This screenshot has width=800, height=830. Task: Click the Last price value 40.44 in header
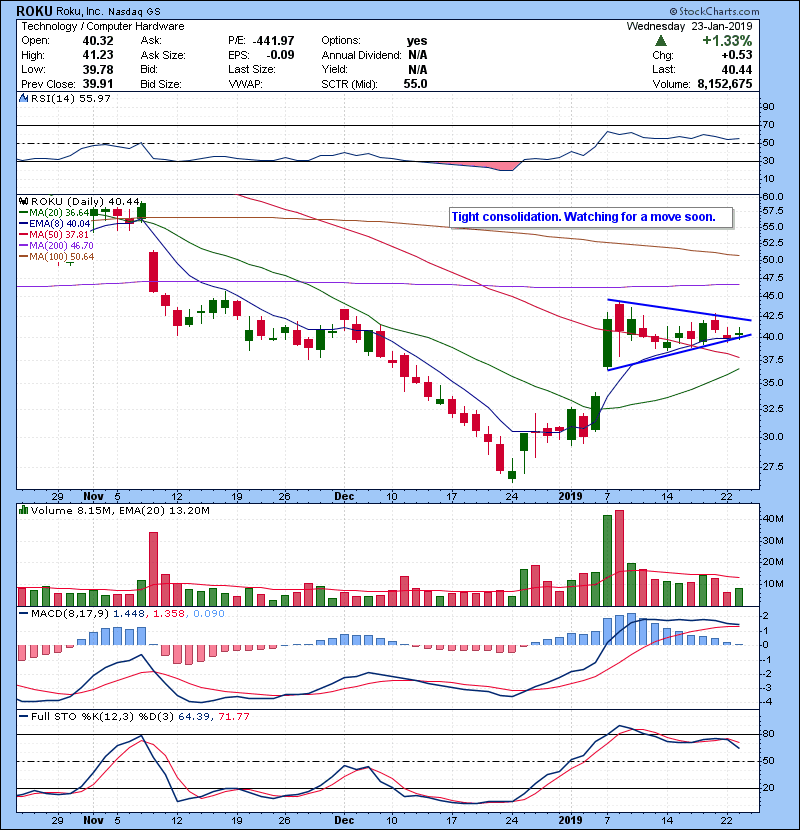[736, 69]
